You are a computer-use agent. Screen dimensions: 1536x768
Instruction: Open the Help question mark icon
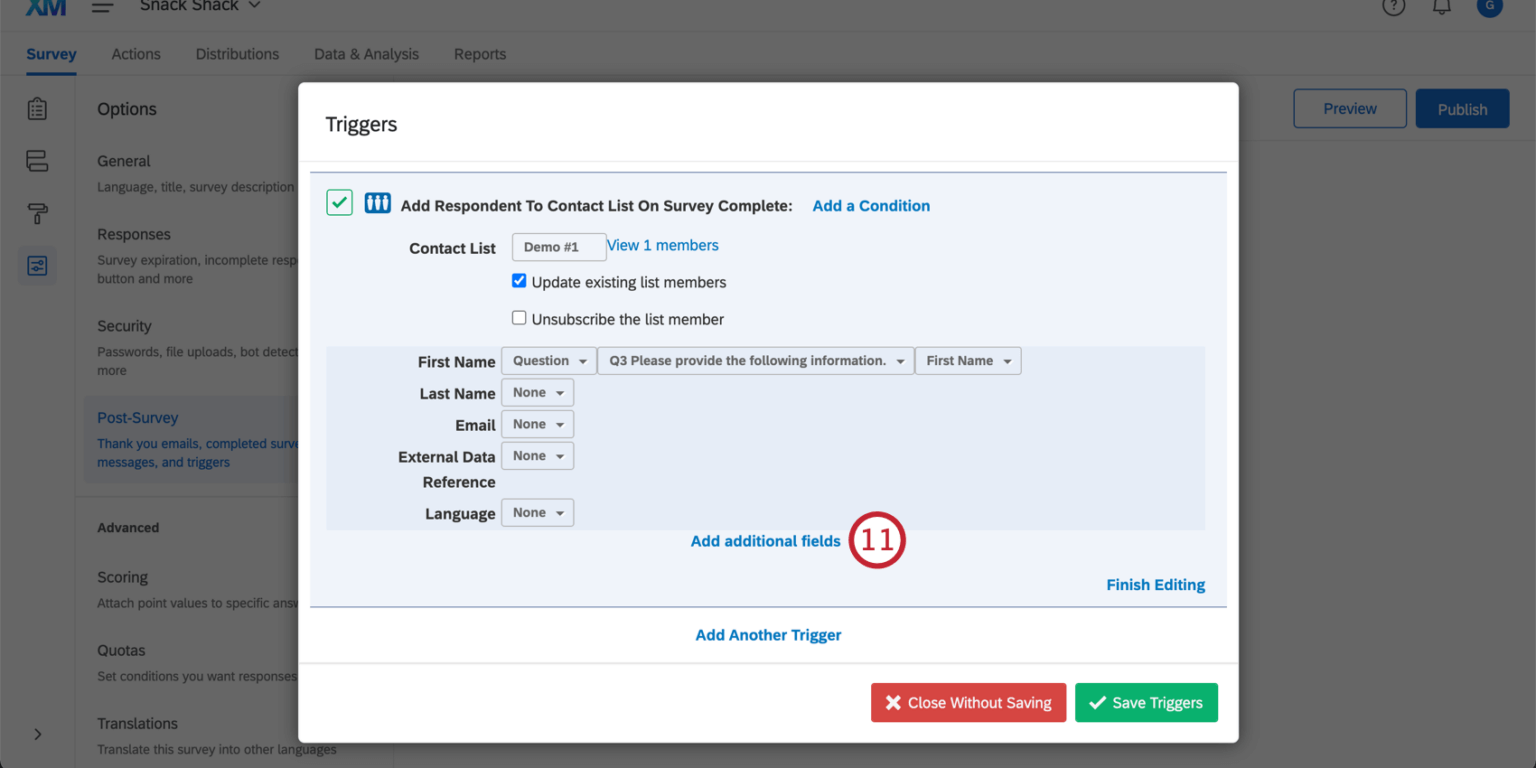point(1394,7)
